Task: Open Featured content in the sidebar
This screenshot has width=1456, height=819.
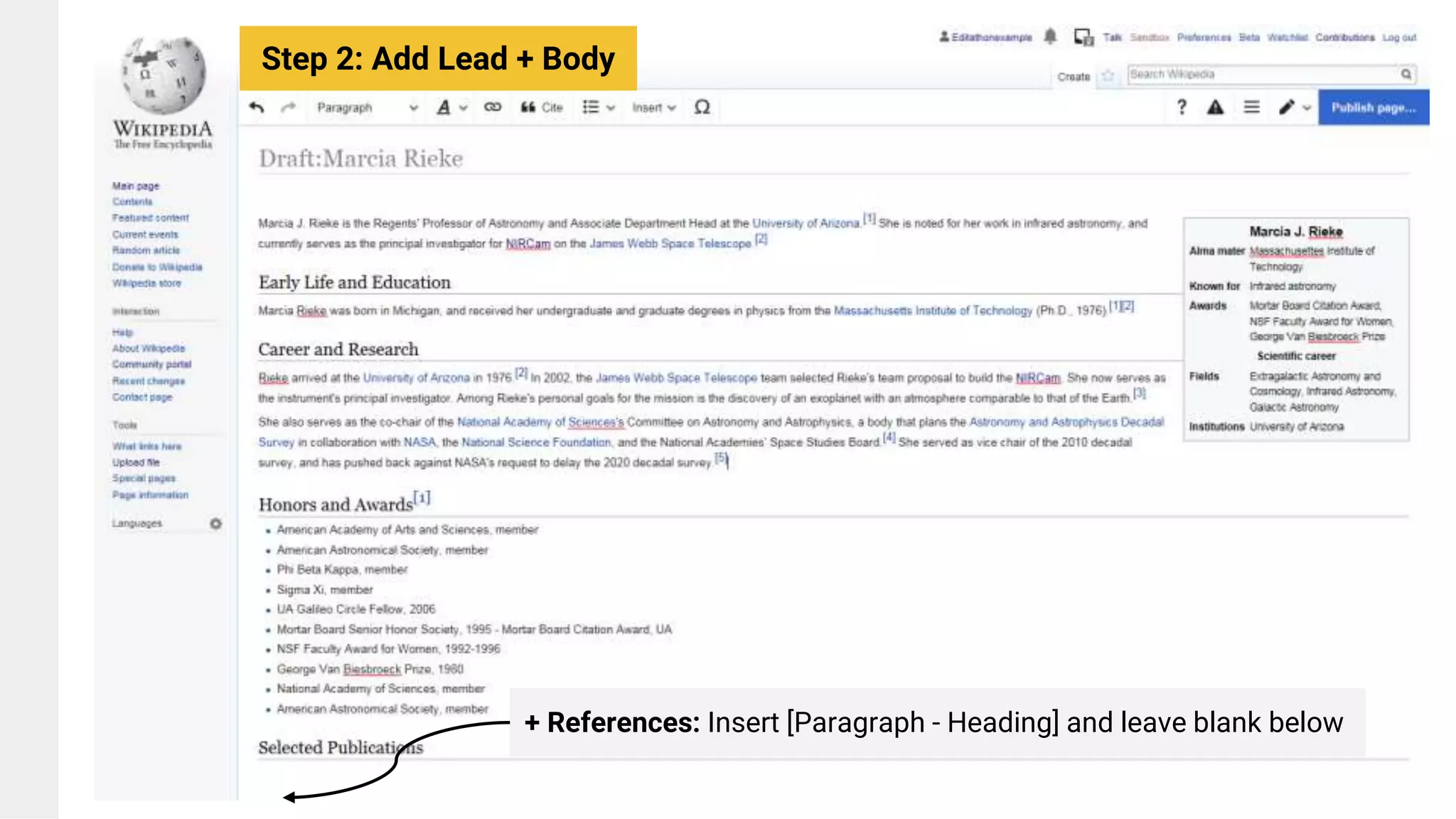Action: 151,218
